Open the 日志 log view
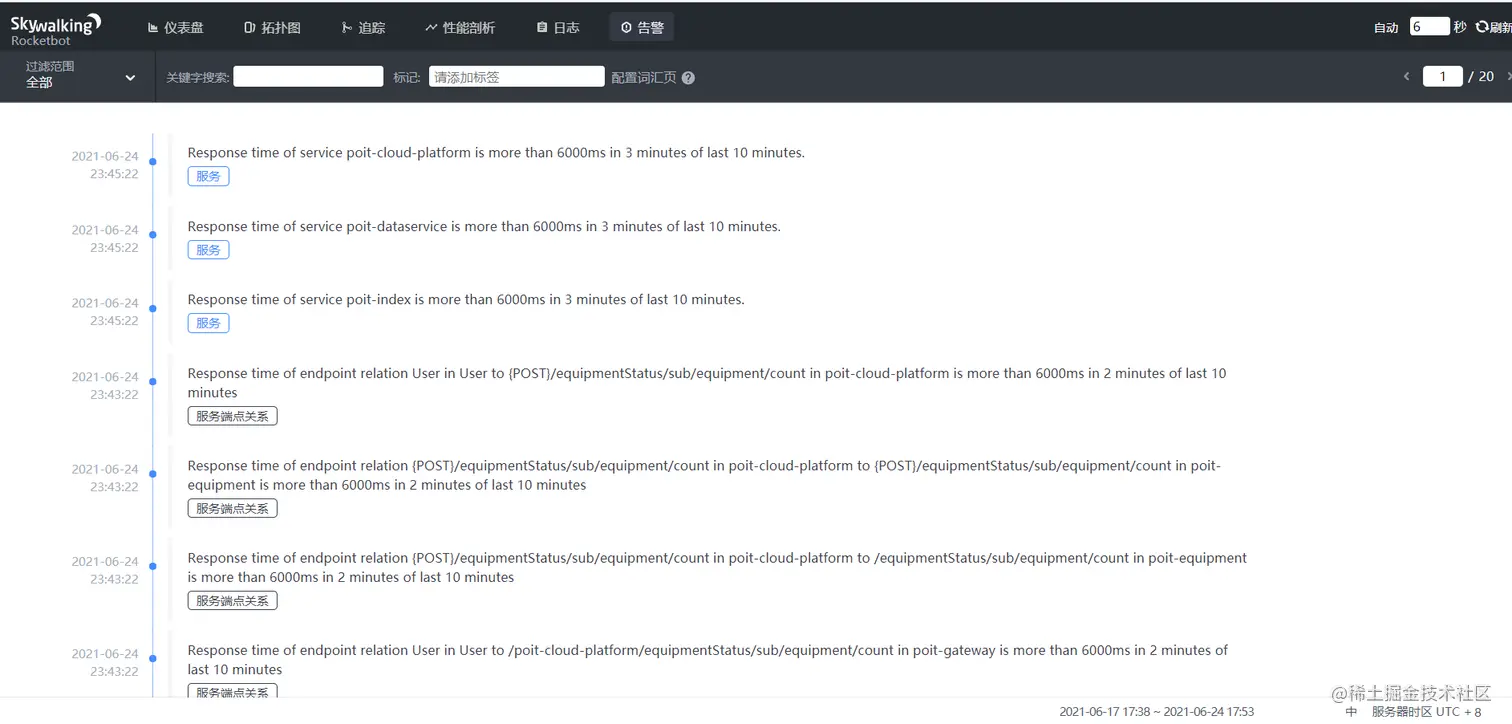The image size is (1512, 724). [556, 27]
